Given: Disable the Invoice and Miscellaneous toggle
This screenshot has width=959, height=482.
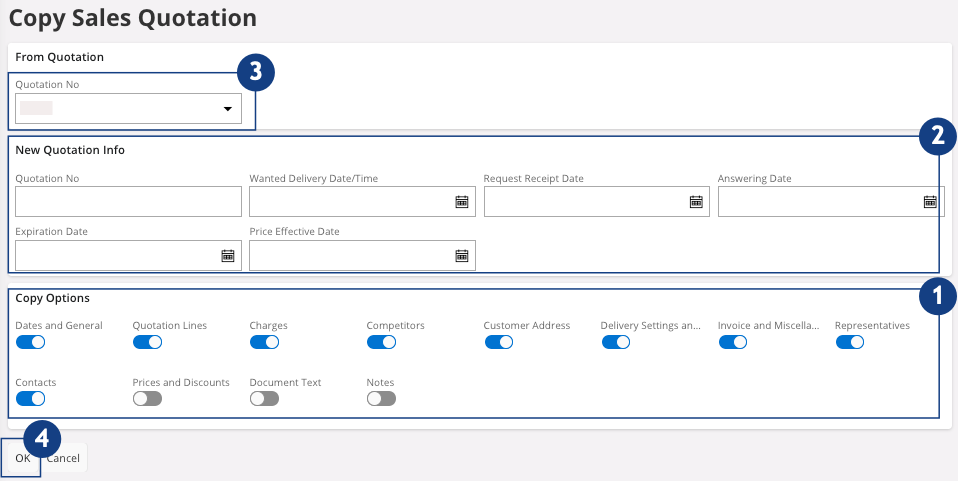Looking at the screenshot, I should (732, 342).
